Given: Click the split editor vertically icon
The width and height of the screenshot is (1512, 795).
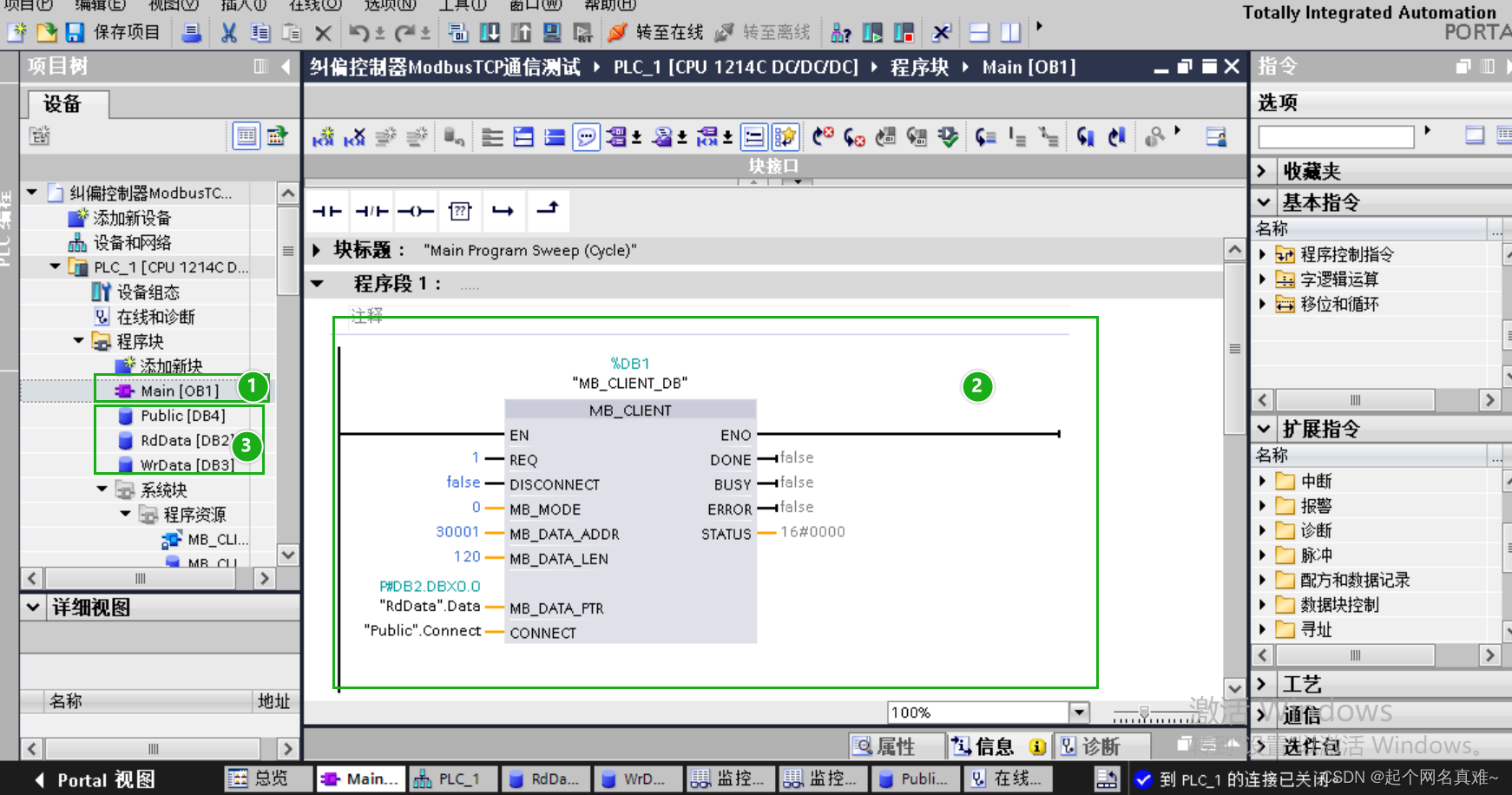Looking at the screenshot, I should pyautogui.click(x=1010, y=33).
